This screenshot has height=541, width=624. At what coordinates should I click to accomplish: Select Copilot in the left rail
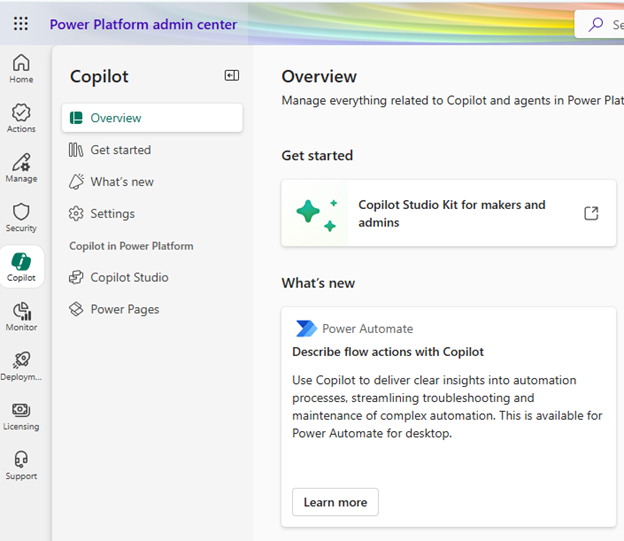tap(21, 267)
